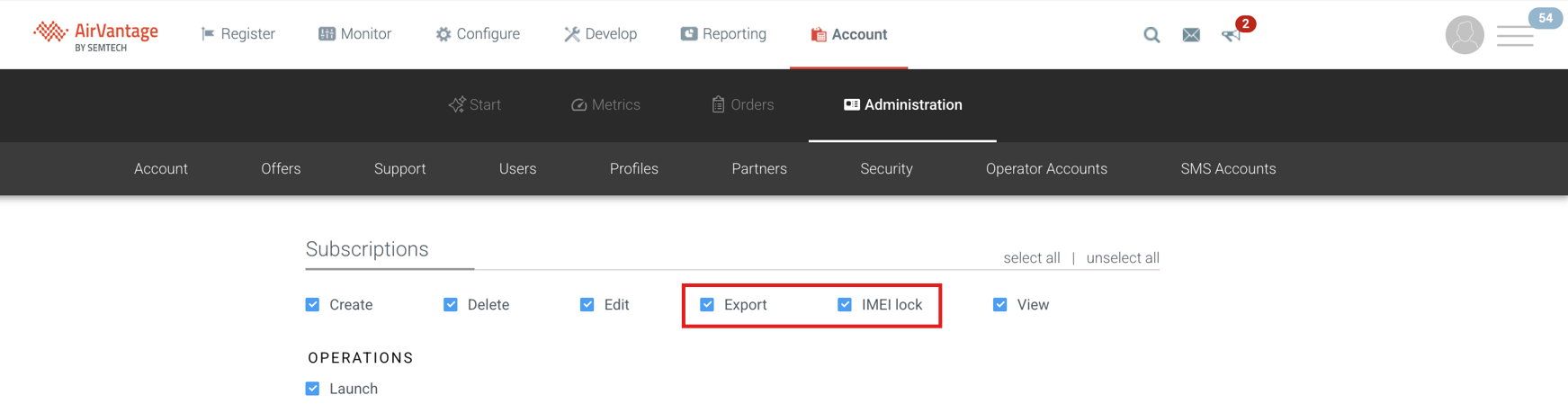Viewport: 1568px width, 413px height.
Task: Toggle the Create subscription checkbox
Action: click(312, 305)
